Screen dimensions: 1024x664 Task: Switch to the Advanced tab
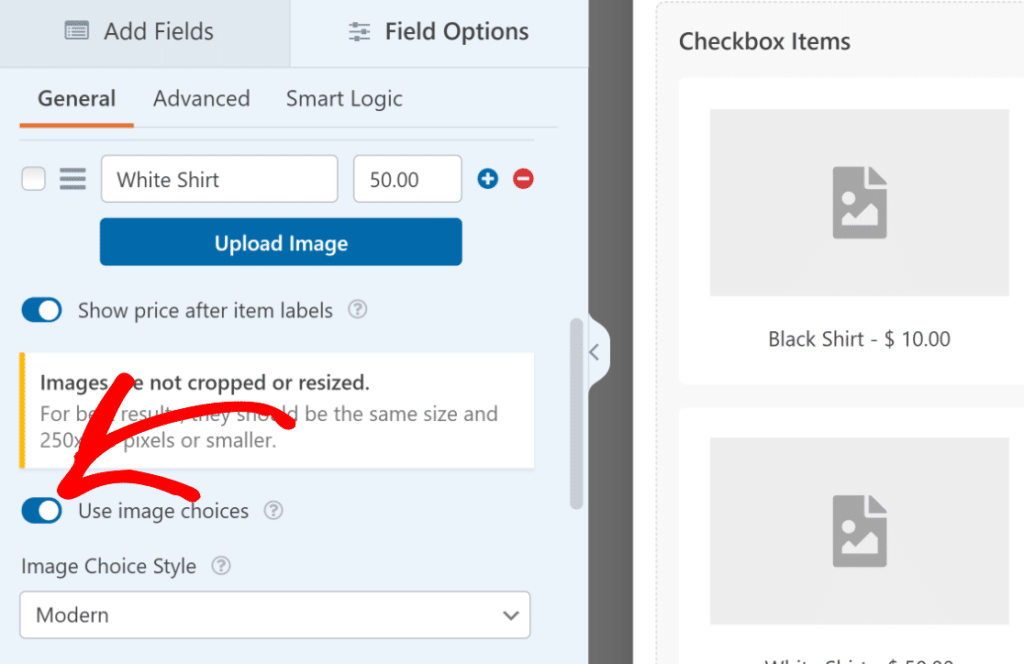(x=201, y=98)
